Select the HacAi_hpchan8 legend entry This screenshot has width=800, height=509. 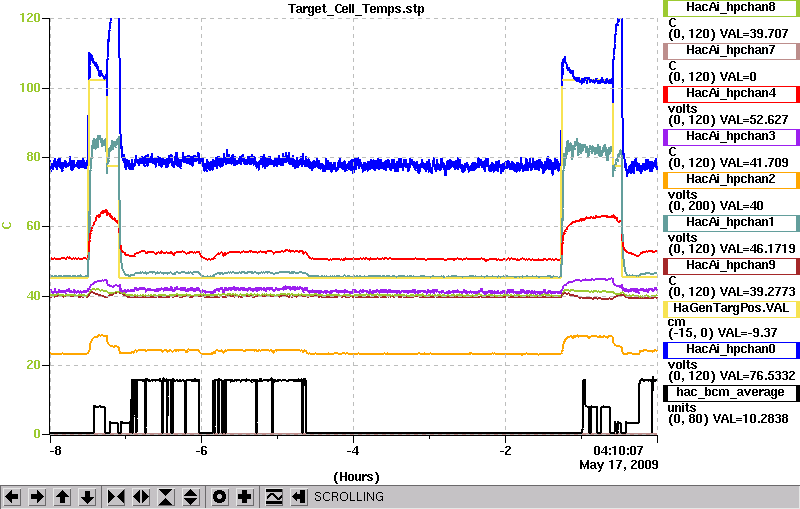tap(731, 8)
